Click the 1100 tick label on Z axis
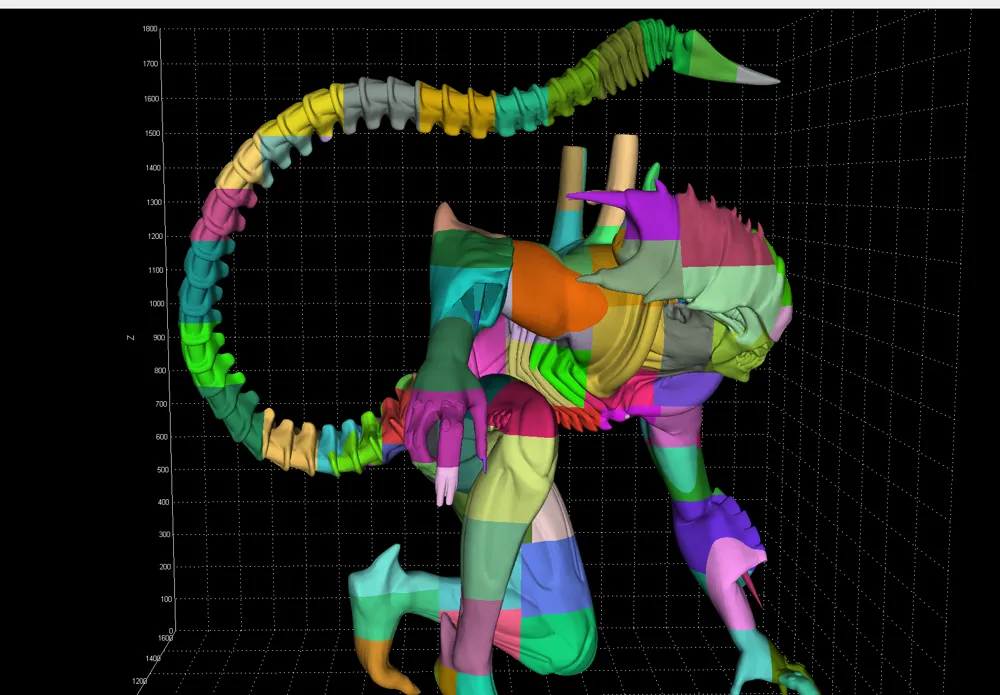 tap(157, 270)
